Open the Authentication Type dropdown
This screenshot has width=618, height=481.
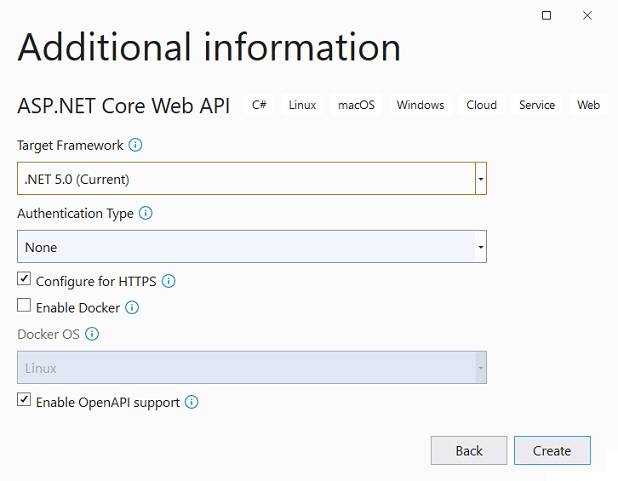point(251,247)
